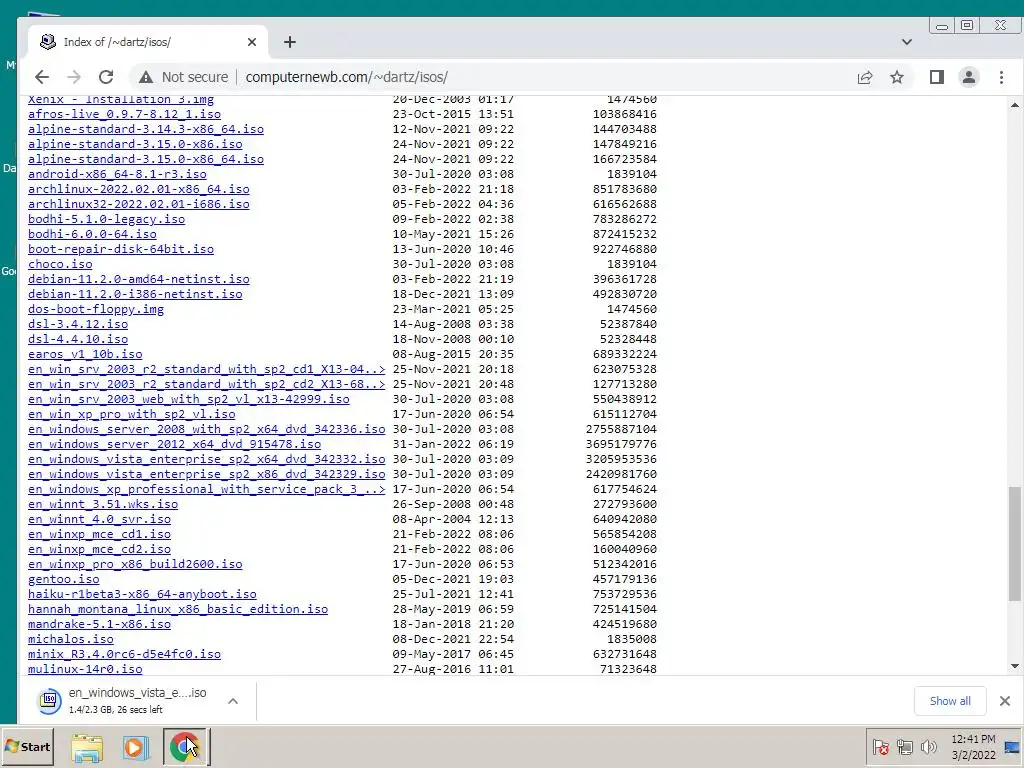Open the michalos.iso link
This screenshot has width=1024, height=768.
71,640
